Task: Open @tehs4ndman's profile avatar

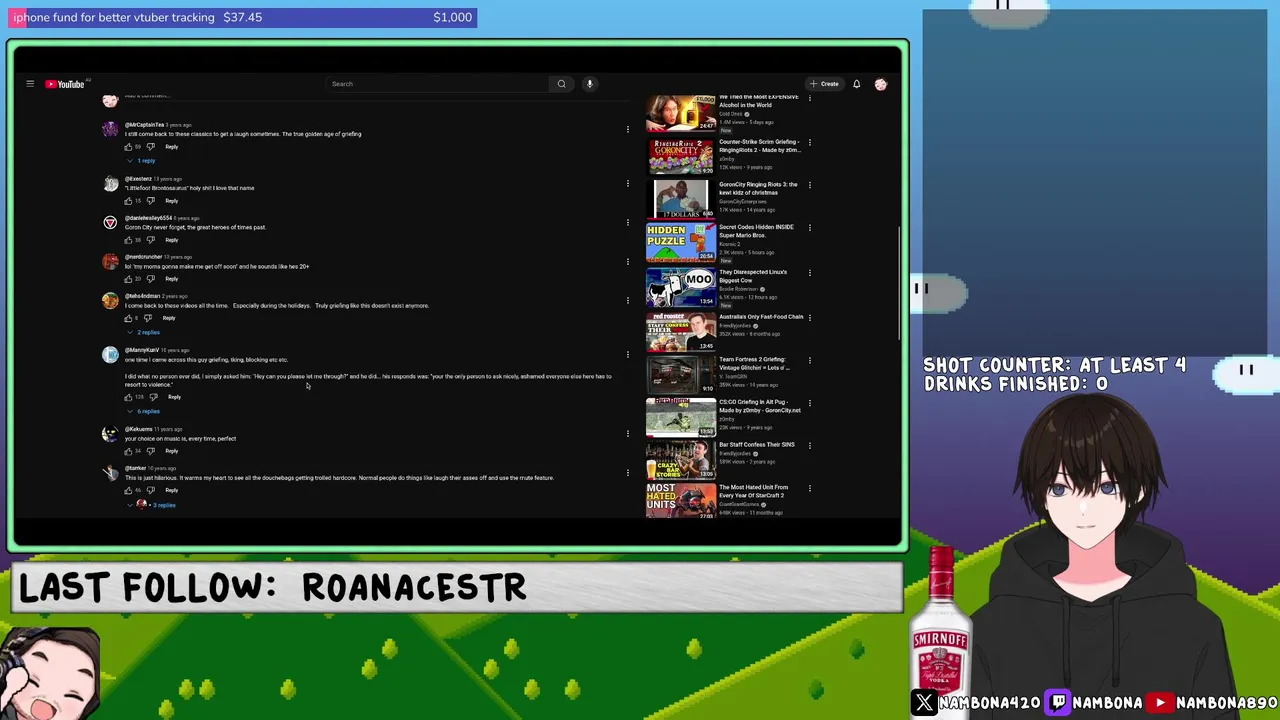Action: [x=110, y=300]
